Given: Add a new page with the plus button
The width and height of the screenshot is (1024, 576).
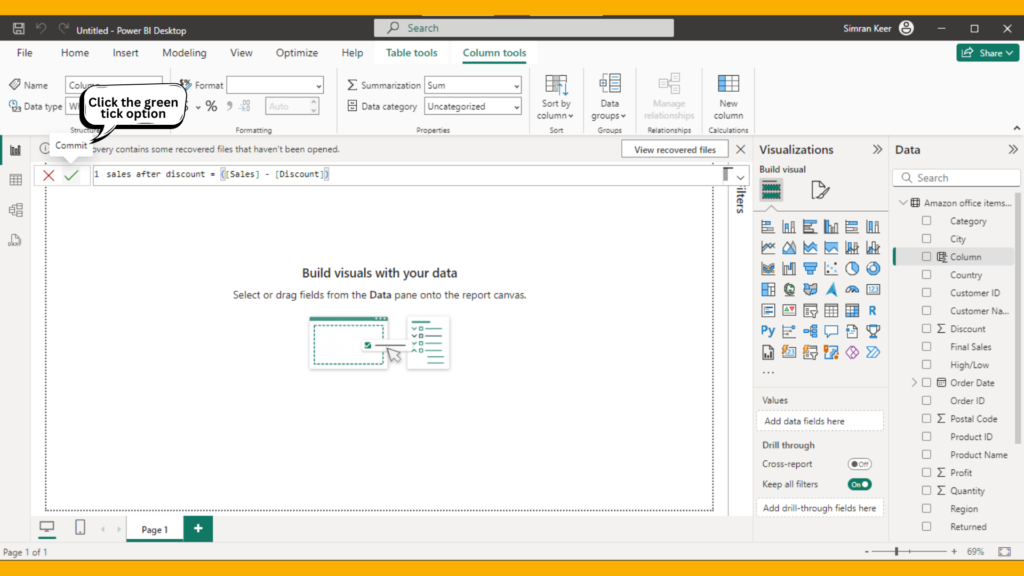Looking at the screenshot, I should (198, 528).
